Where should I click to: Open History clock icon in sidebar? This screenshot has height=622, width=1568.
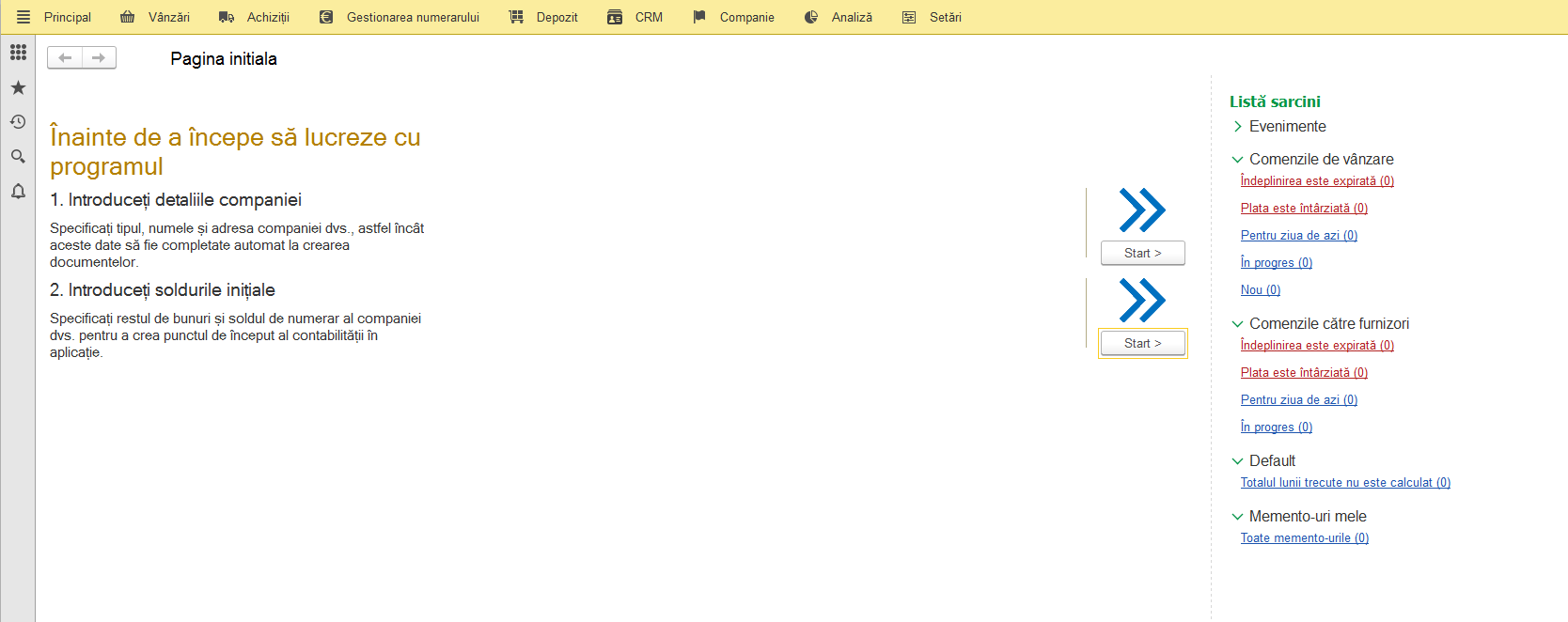(18, 122)
